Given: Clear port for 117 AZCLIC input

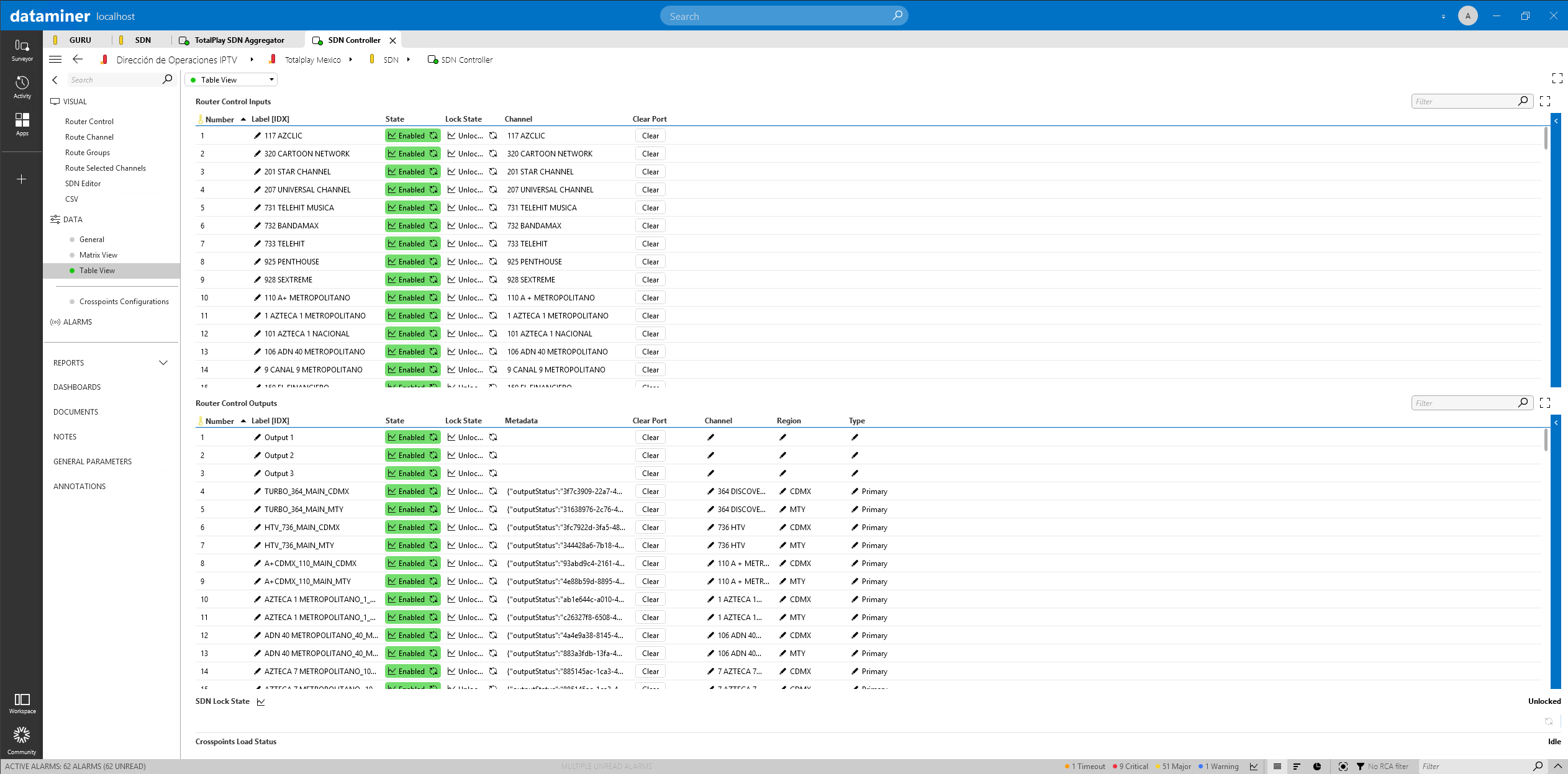Looking at the screenshot, I should click(651, 135).
